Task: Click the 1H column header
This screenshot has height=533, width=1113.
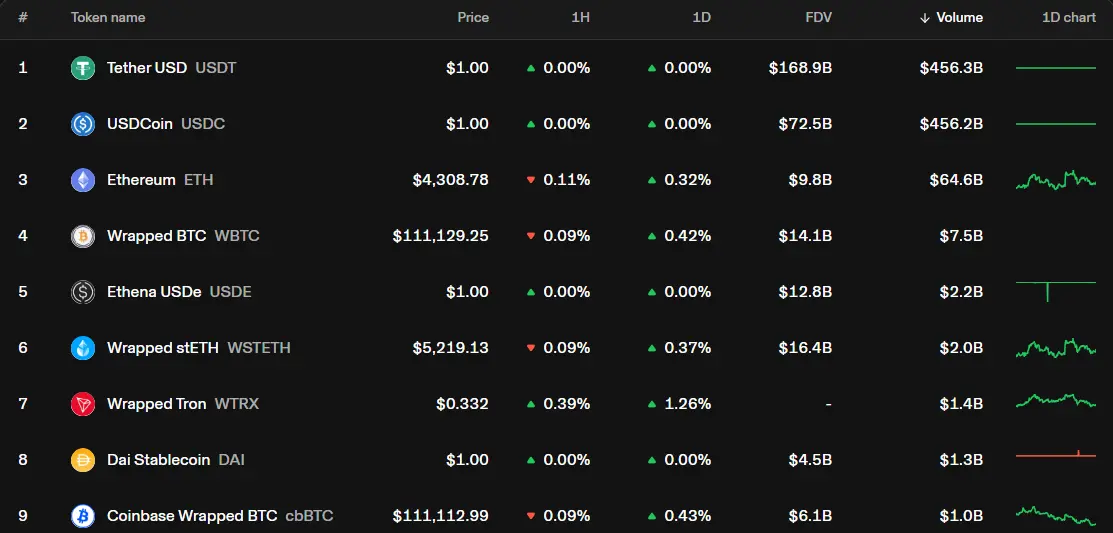Action: [x=579, y=18]
